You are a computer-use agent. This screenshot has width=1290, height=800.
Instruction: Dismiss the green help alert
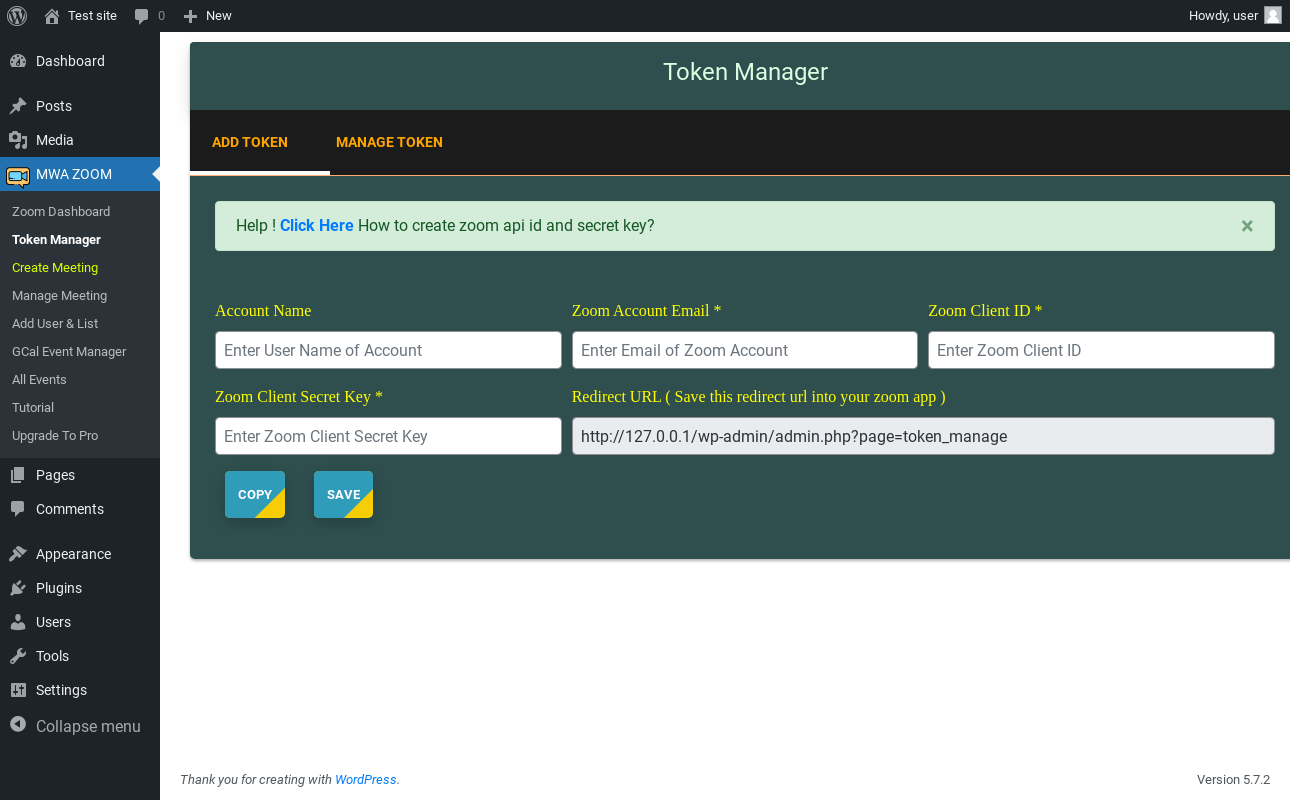(x=1247, y=226)
